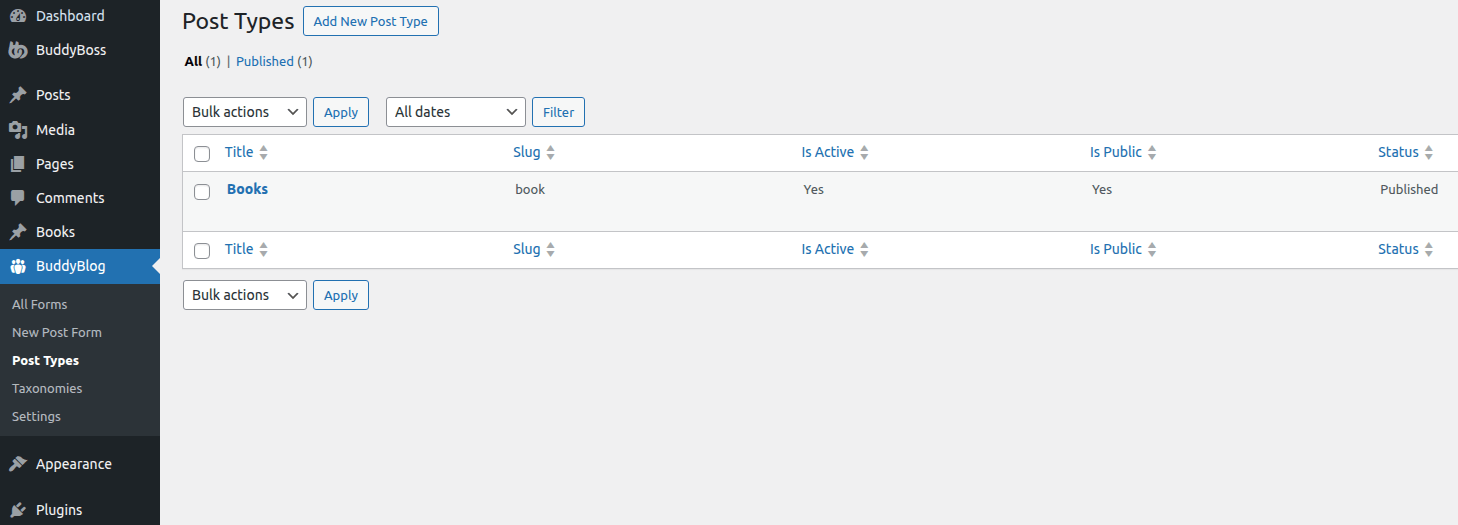The width and height of the screenshot is (1458, 525).
Task: Click the Posts pushpin icon
Action: click(x=18, y=95)
